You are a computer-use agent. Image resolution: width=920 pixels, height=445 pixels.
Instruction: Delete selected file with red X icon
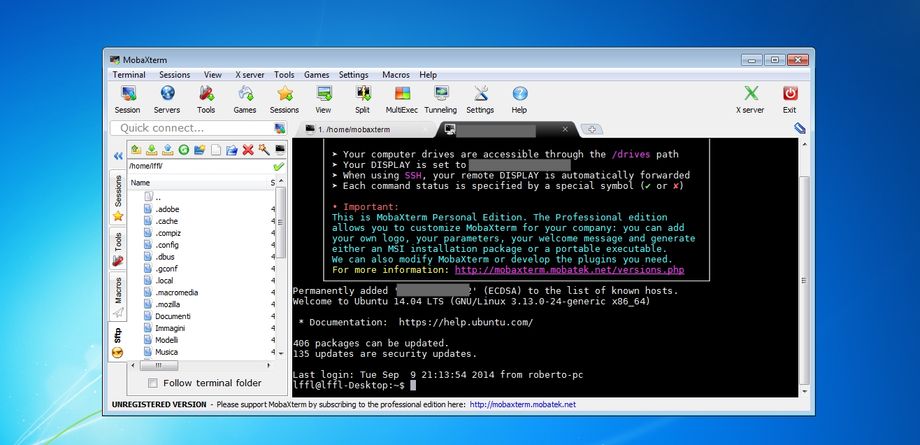tap(248, 150)
